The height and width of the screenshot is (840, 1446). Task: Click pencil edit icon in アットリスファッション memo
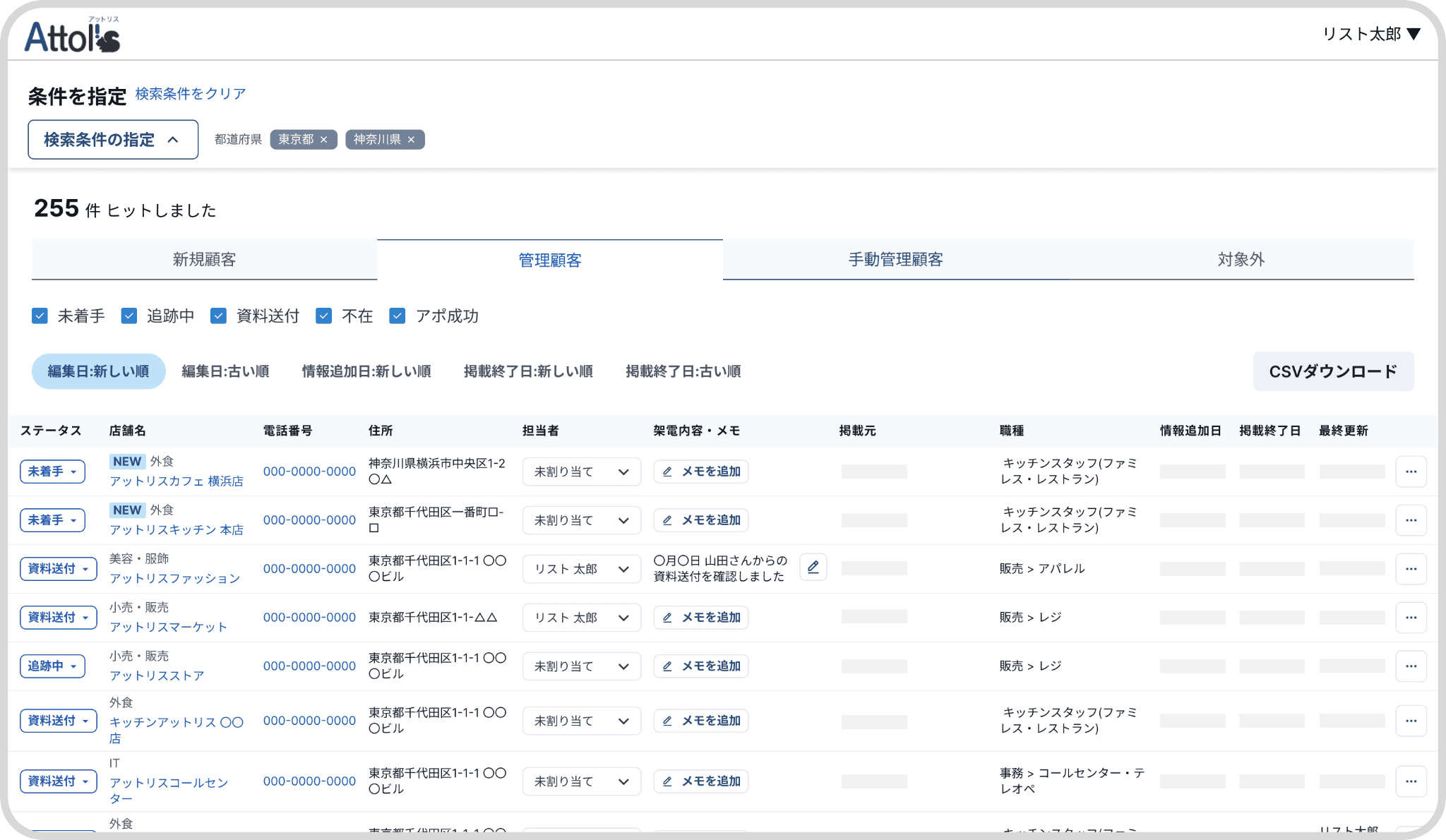point(813,568)
